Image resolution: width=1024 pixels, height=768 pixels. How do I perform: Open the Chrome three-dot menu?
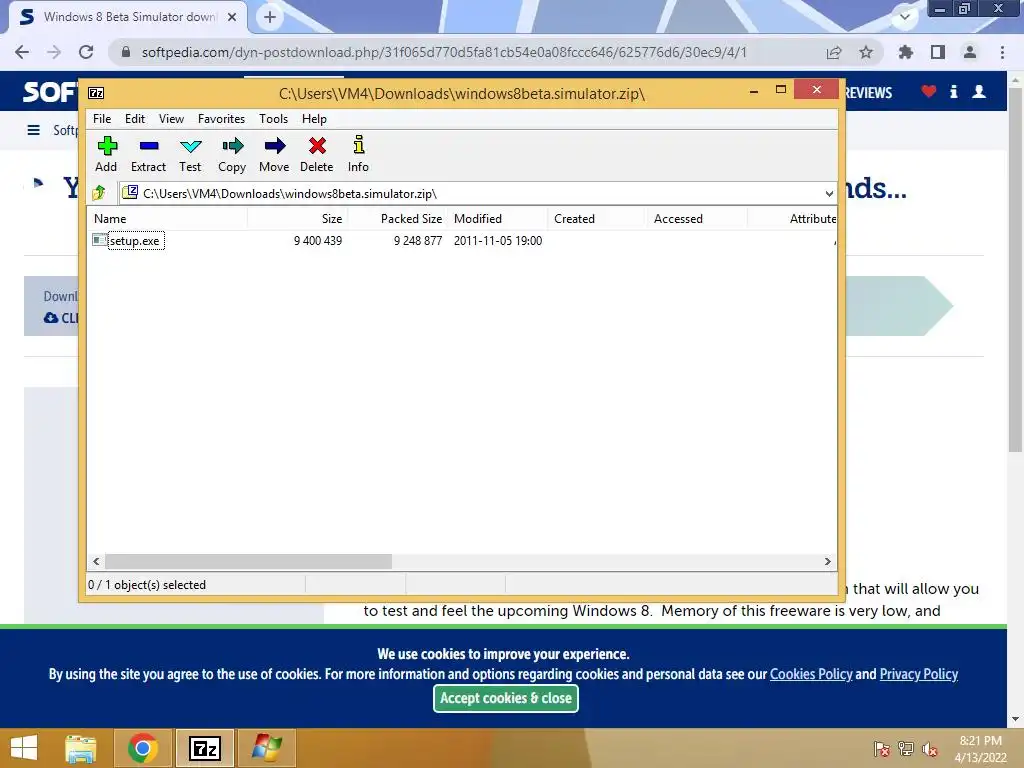1002,52
